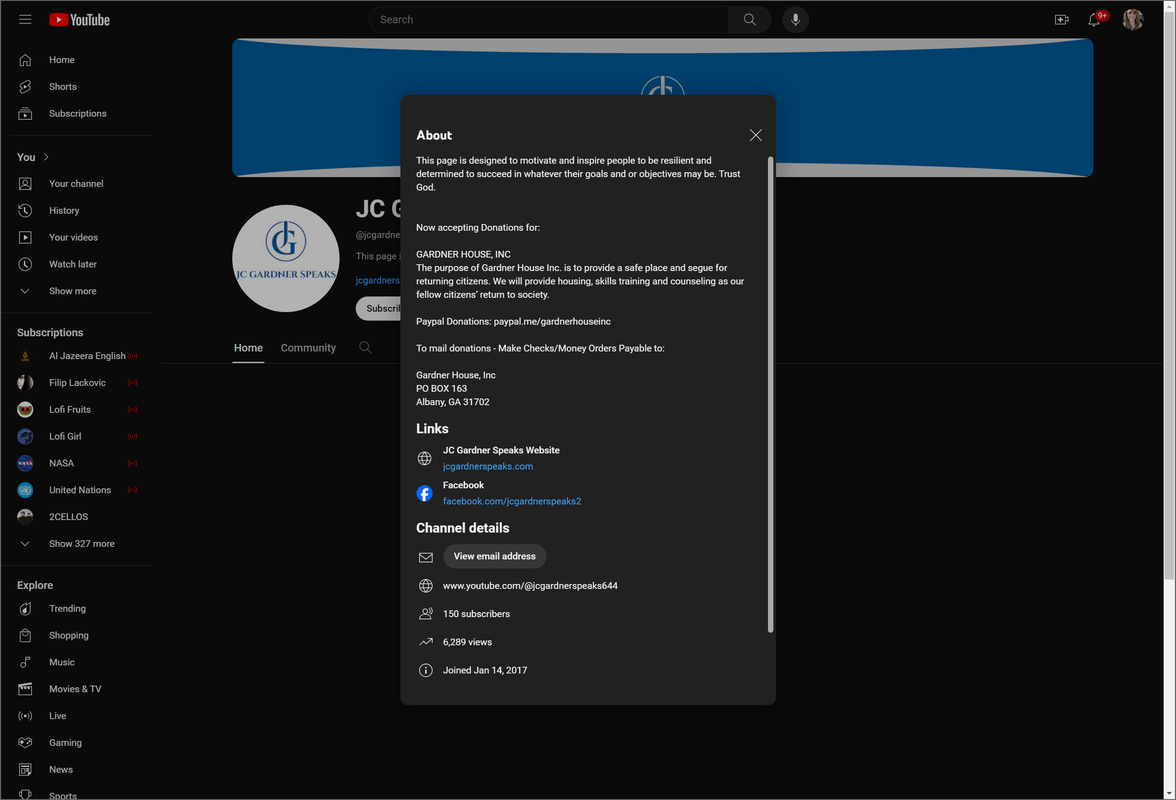This screenshot has width=1176, height=800.
Task: Expand the You section
Action: [x=33, y=157]
